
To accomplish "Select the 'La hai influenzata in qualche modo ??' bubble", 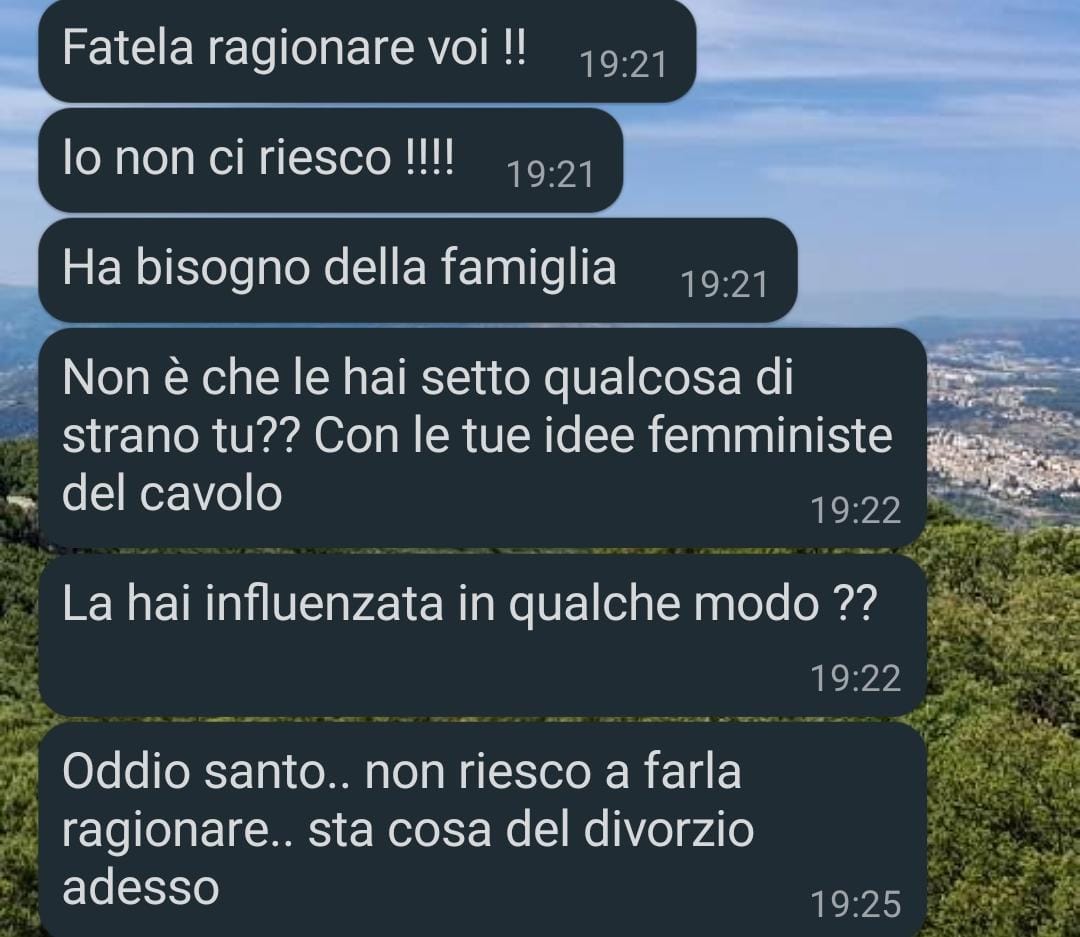I will coord(482,635).
